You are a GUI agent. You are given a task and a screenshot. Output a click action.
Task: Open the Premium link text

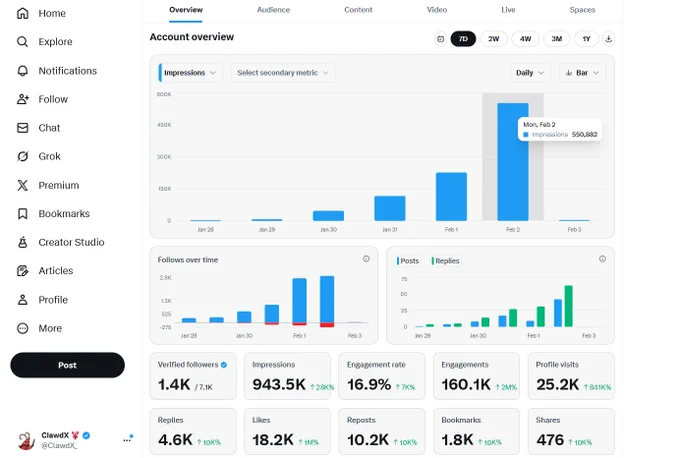coord(59,185)
